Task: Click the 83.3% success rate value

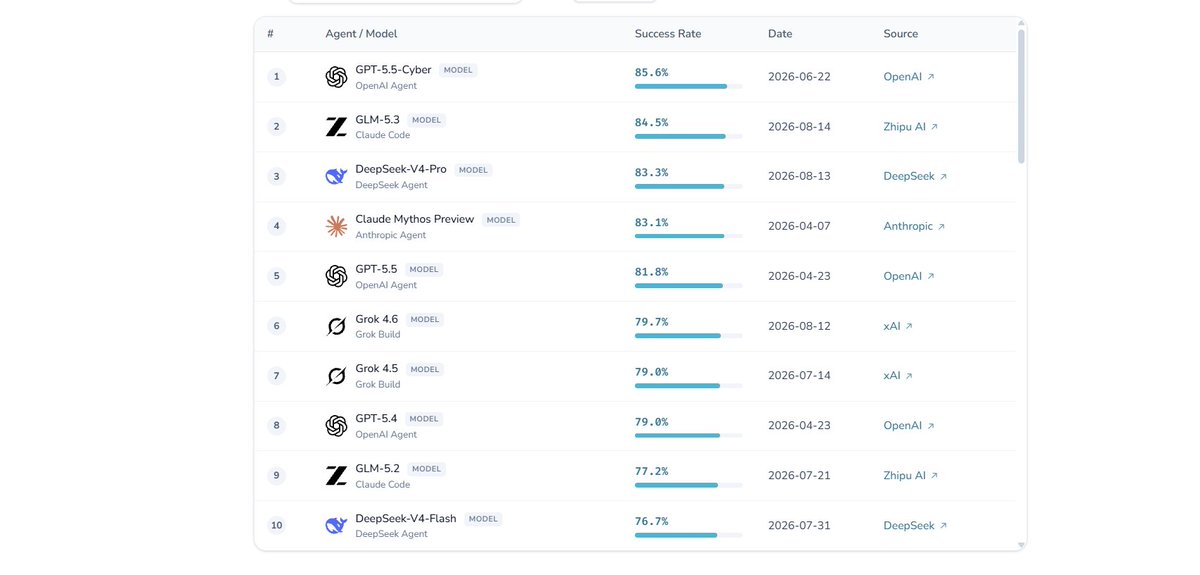Action: 651,172
